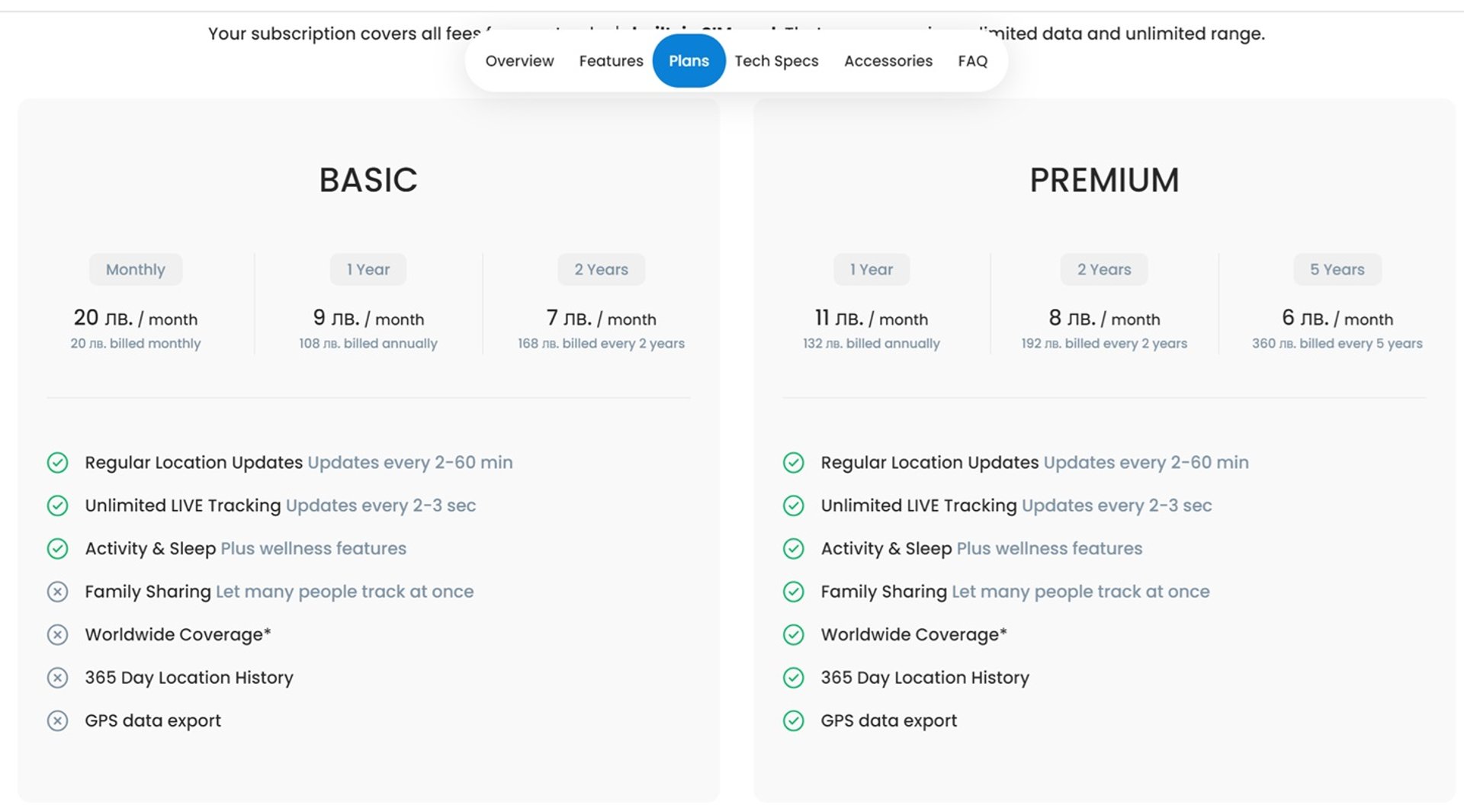This screenshot has height=812, width=1464.
Task: Click Basic 365 Day Location History cross icon
Action: click(58, 678)
